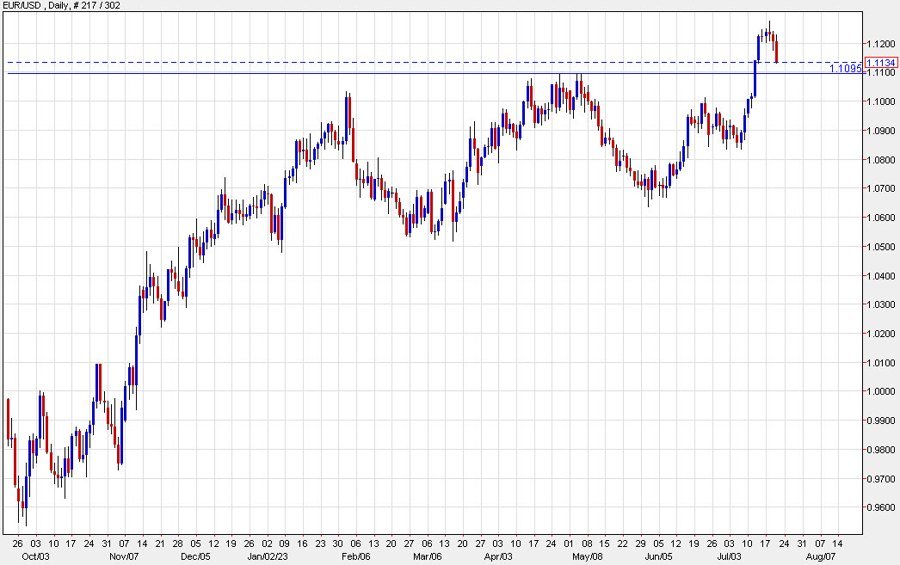Click the 1.0500 price axis label
This screenshot has width=900, height=565.
(875, 247)
